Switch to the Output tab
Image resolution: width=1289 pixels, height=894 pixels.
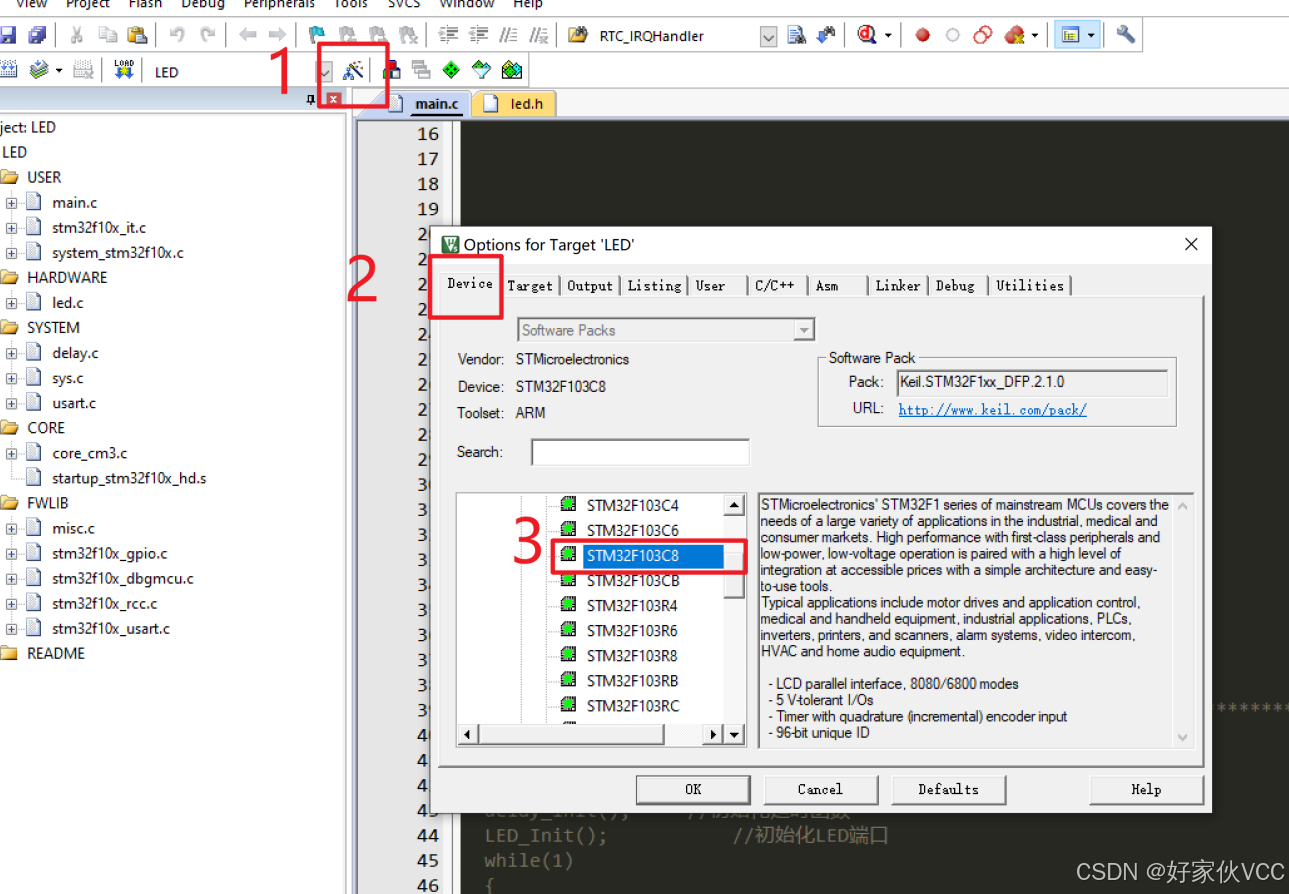(590, 286)
